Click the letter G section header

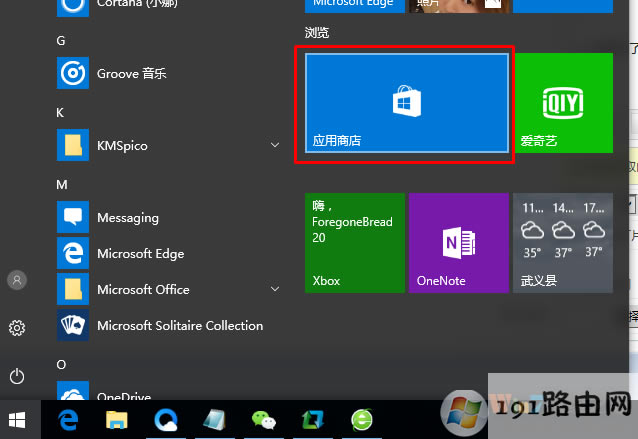coord(61,41)
